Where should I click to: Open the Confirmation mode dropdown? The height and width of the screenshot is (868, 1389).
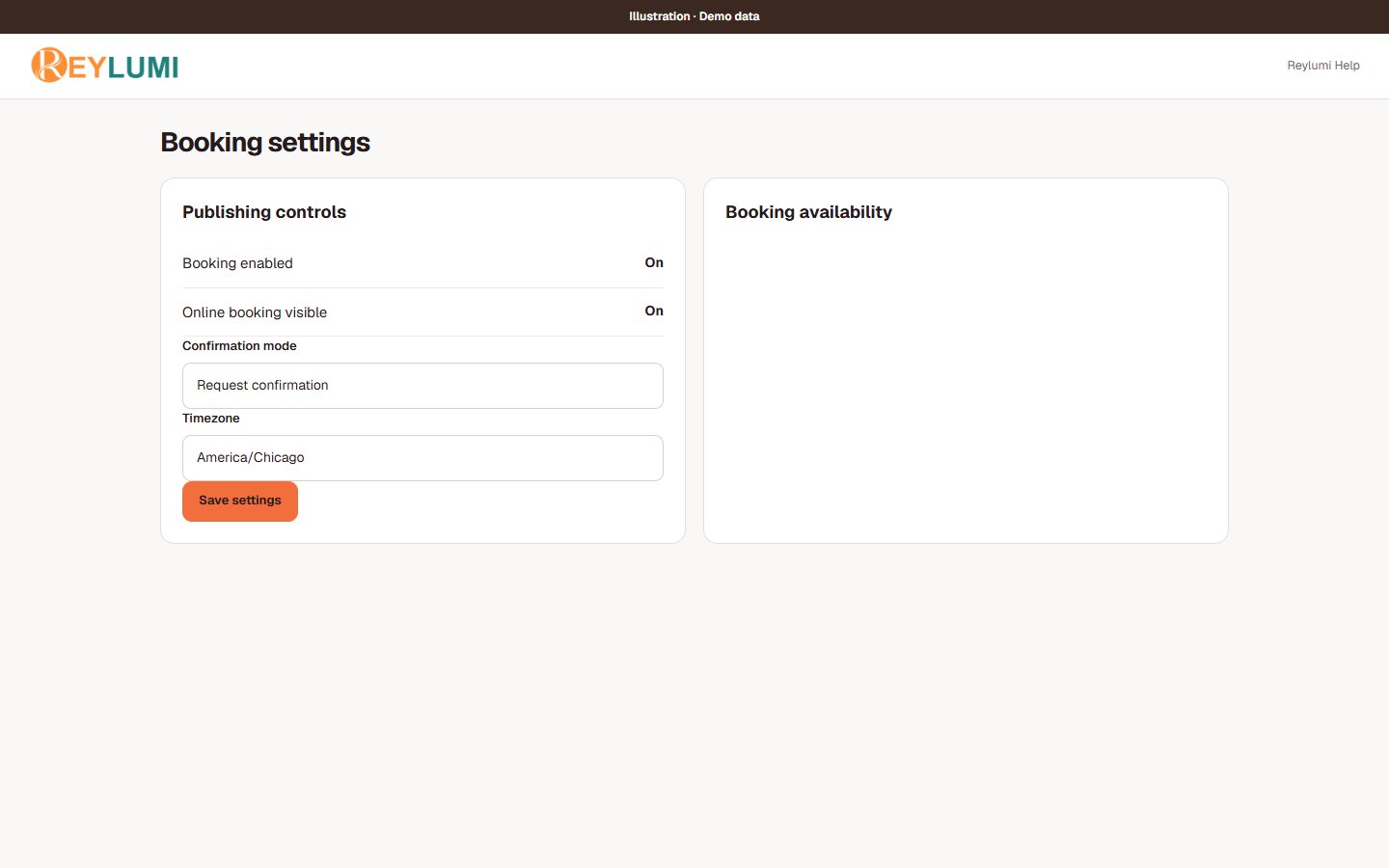pos(422,386)
